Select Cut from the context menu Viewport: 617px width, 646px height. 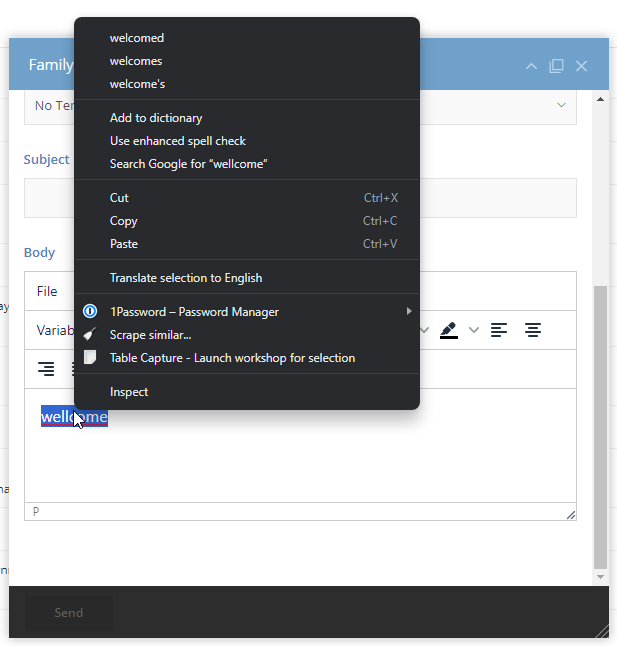(x=247, y=198)
